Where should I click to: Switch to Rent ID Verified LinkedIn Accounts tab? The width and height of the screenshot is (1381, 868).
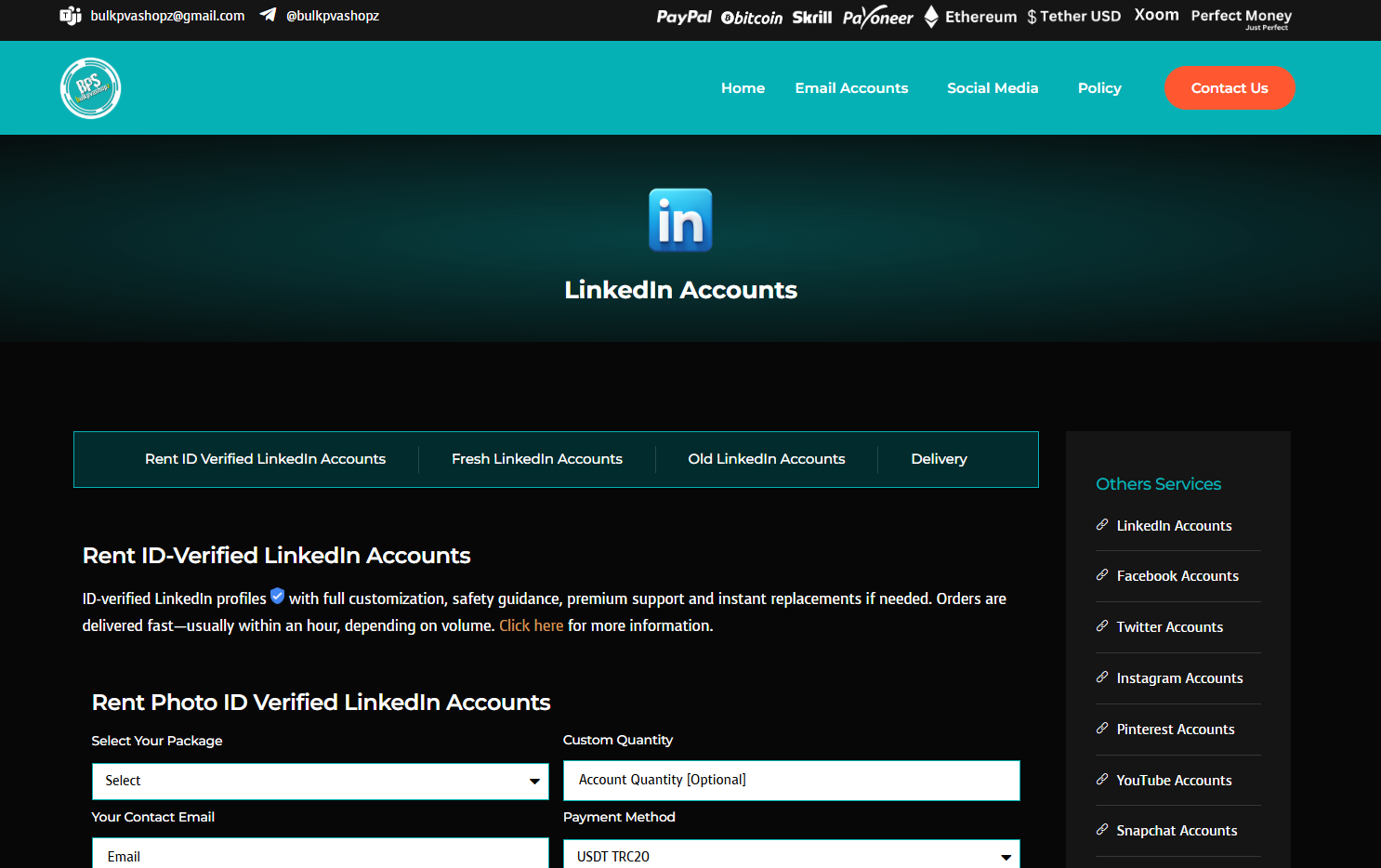(265, 459)
